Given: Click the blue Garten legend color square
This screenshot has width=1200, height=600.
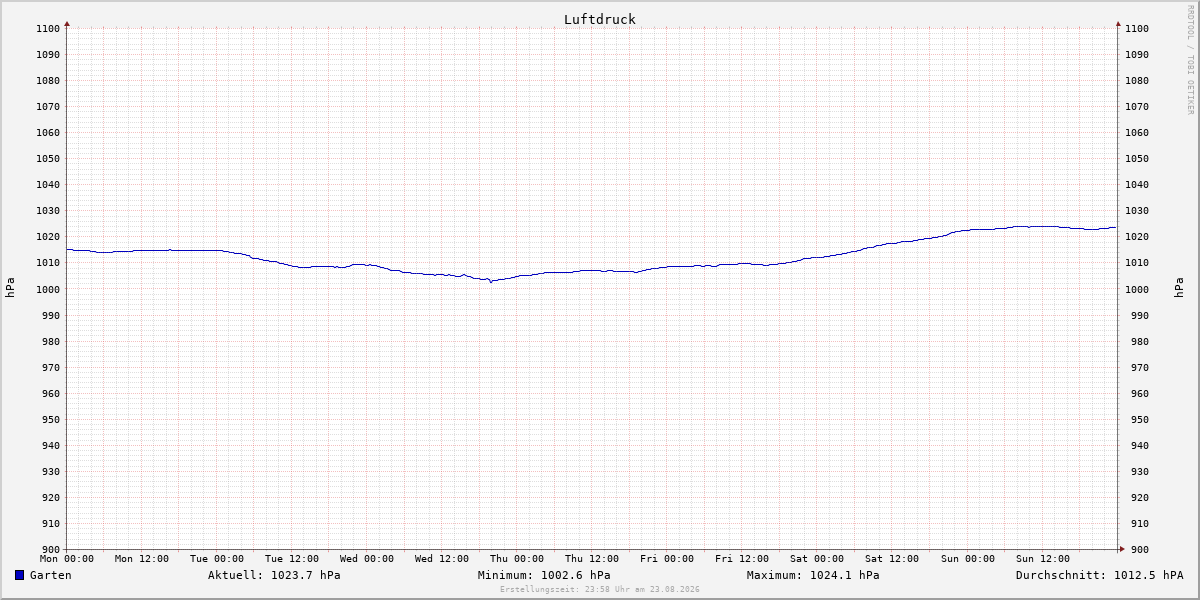Looking at the screenshot, I should [19, 575].
